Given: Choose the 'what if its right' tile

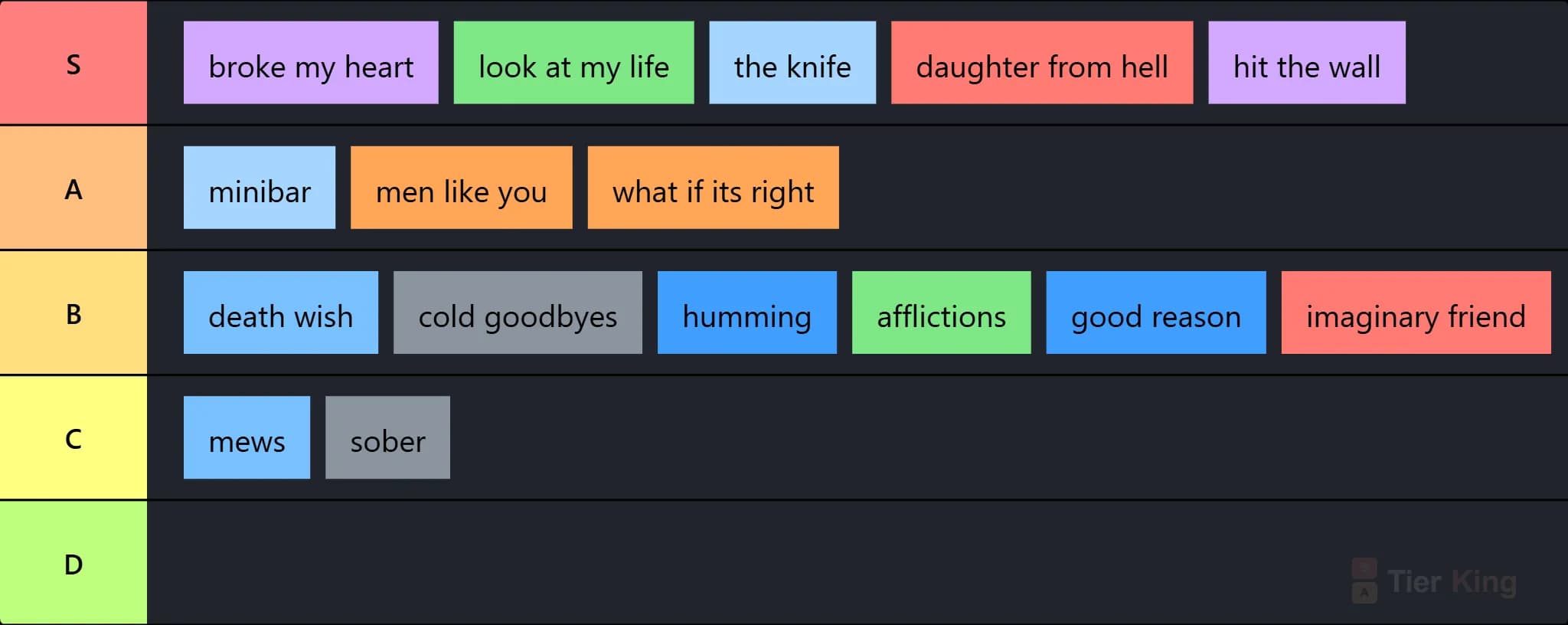Looking at the screenshot, I should 714,188.
